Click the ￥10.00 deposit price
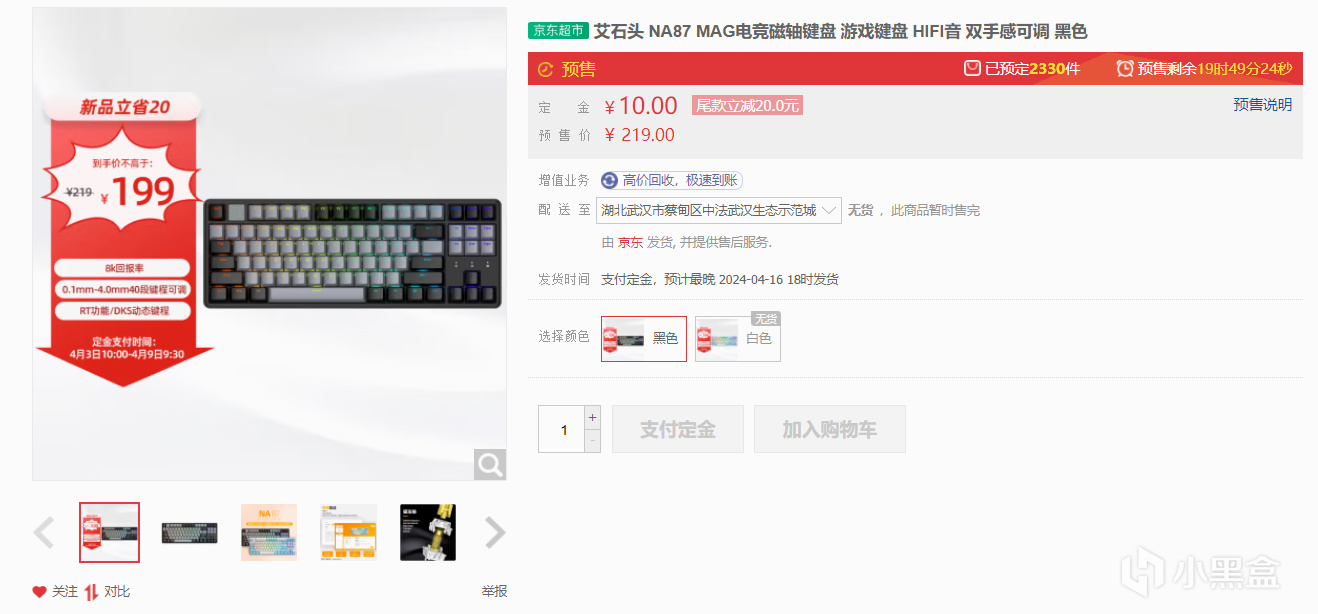 (641, 106)
